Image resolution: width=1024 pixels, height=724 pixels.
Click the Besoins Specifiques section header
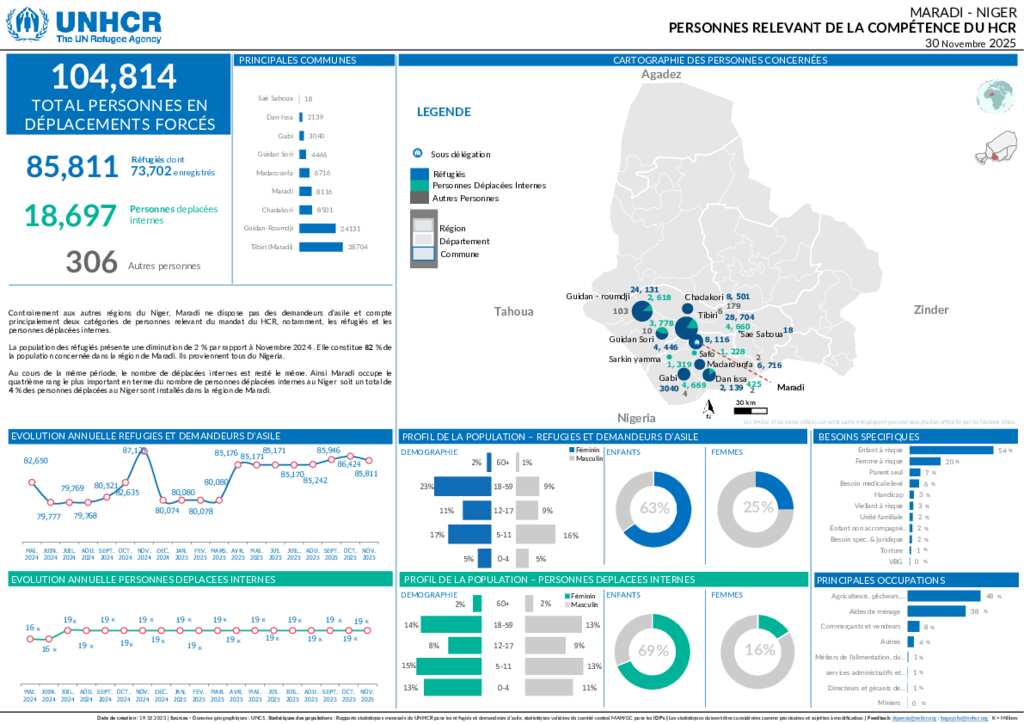pos(914,437)
